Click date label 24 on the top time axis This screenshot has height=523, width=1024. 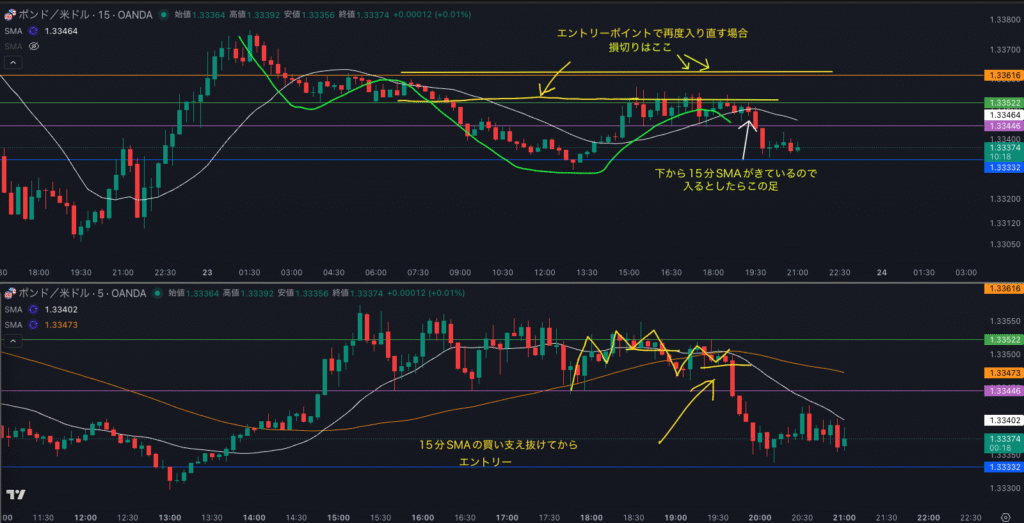point(882,272)
